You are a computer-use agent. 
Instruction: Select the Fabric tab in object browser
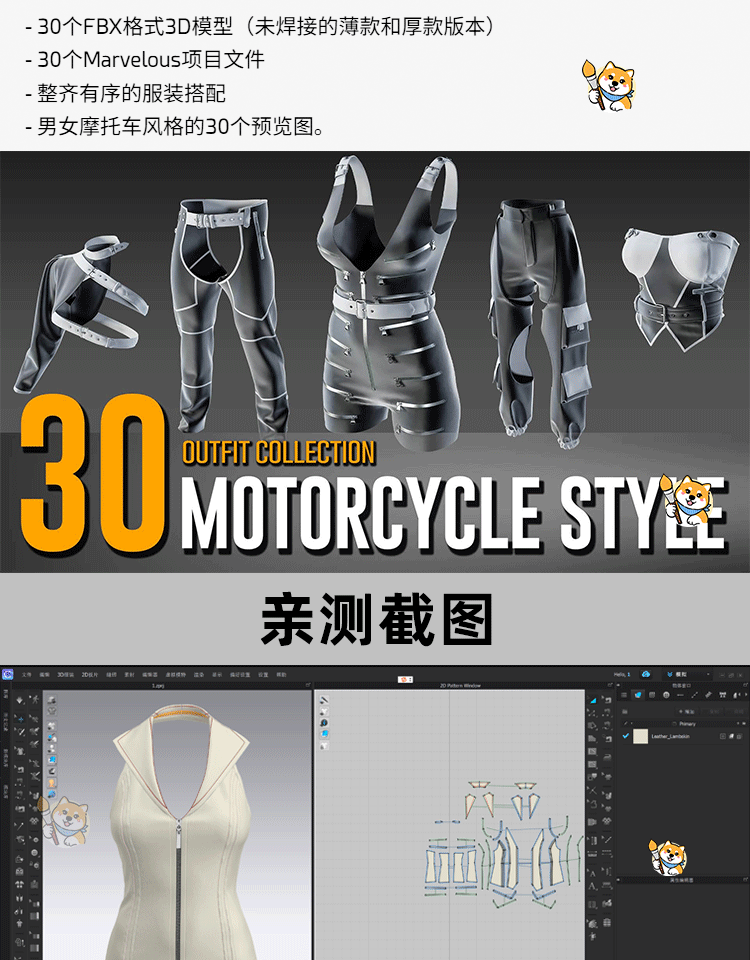pyautogui.click(x=637, y=695)
